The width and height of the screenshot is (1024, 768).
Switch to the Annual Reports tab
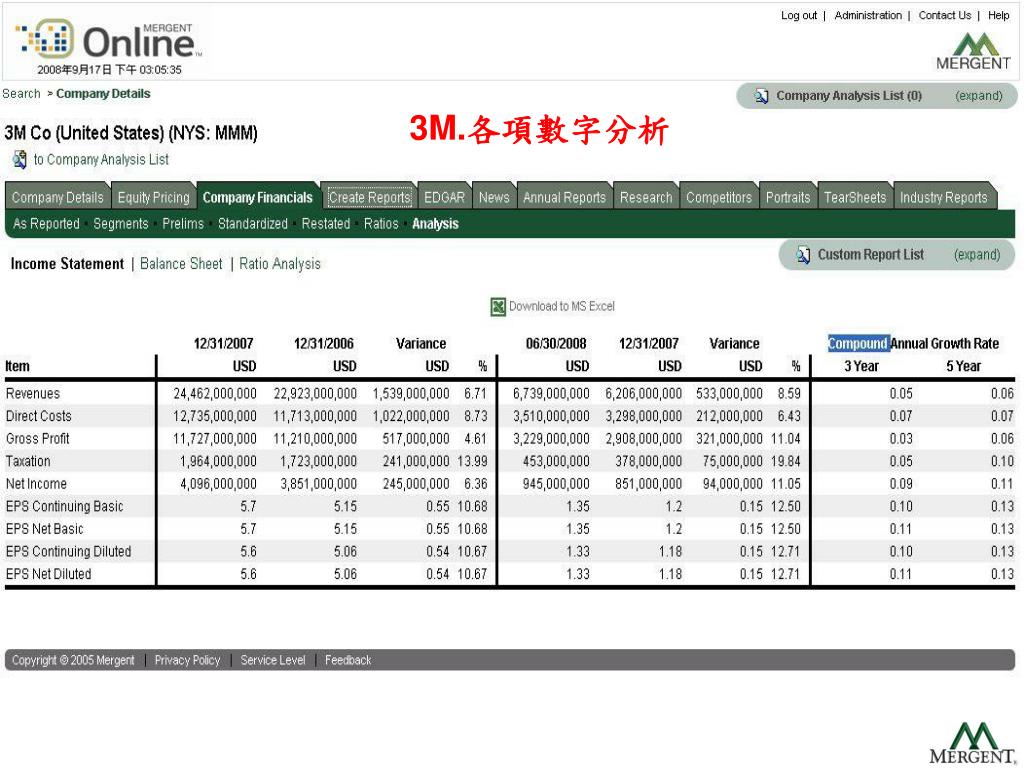click(564, 197)
